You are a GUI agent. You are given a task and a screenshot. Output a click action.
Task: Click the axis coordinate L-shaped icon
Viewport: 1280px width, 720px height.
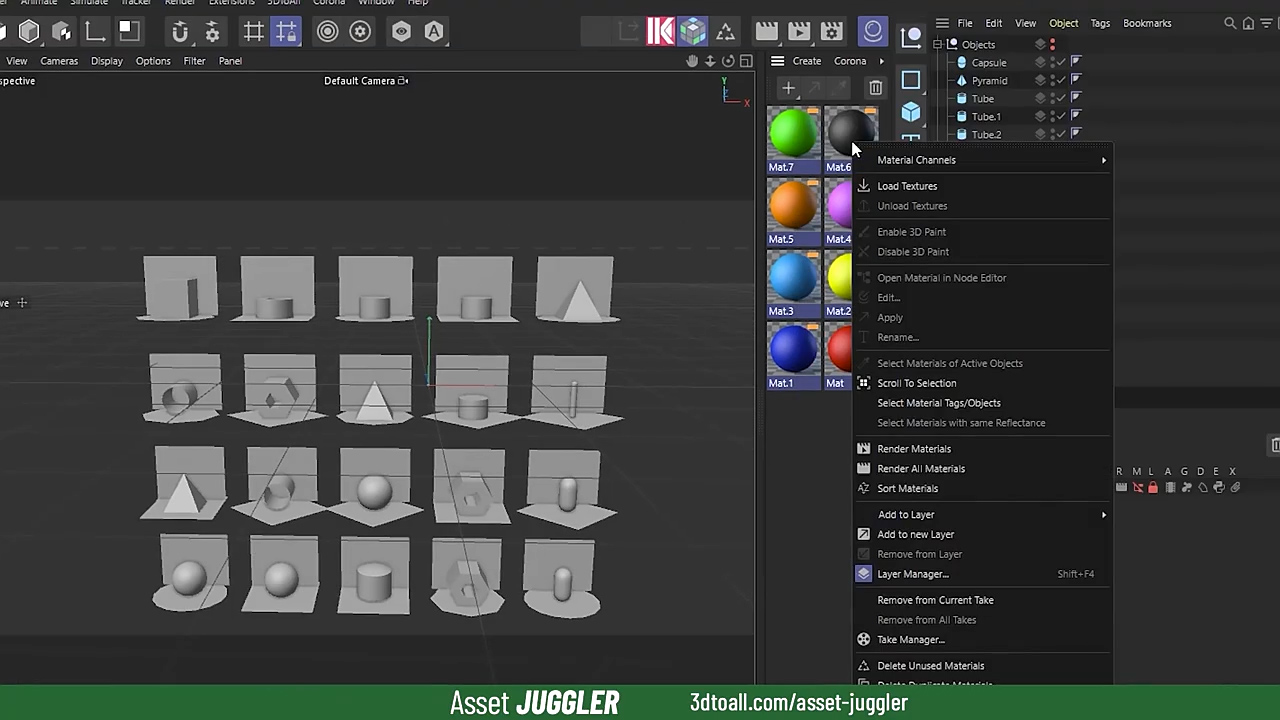pyautogui.click(x=95, y=32)
